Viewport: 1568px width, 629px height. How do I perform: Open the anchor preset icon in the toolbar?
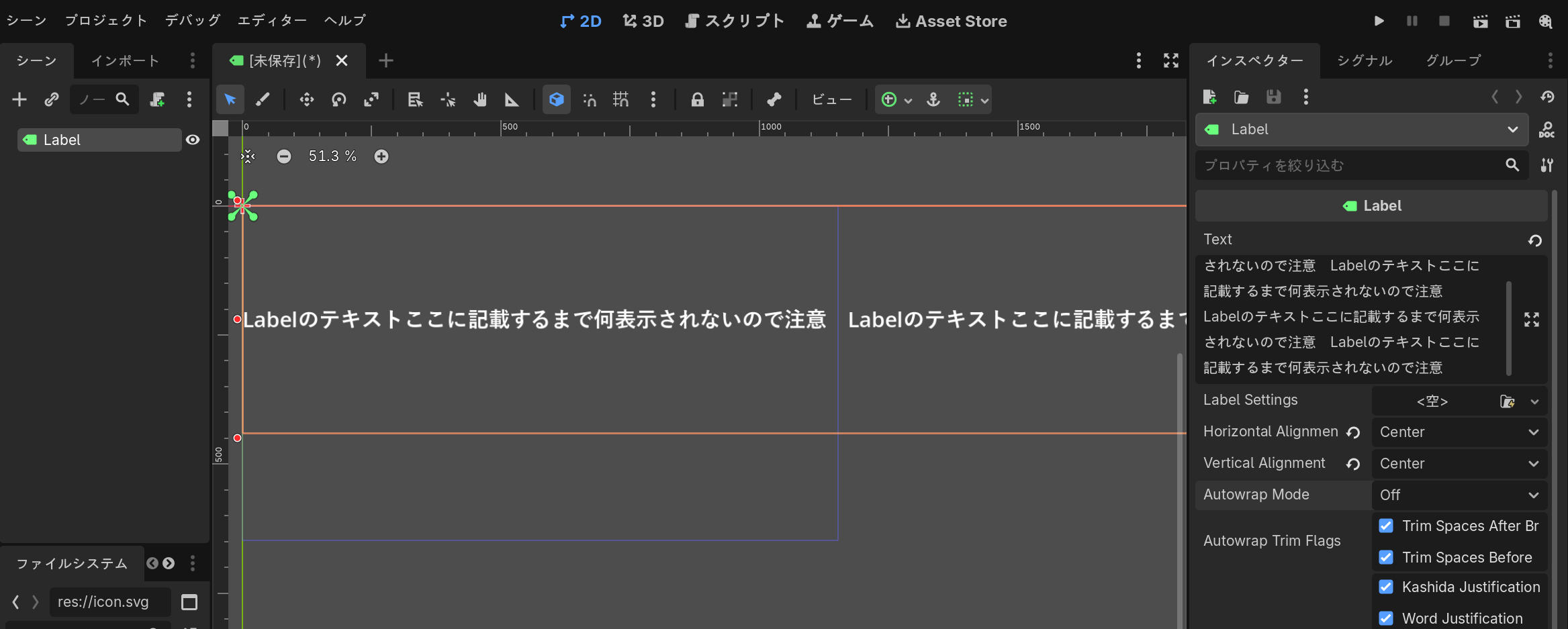[933, 99]
